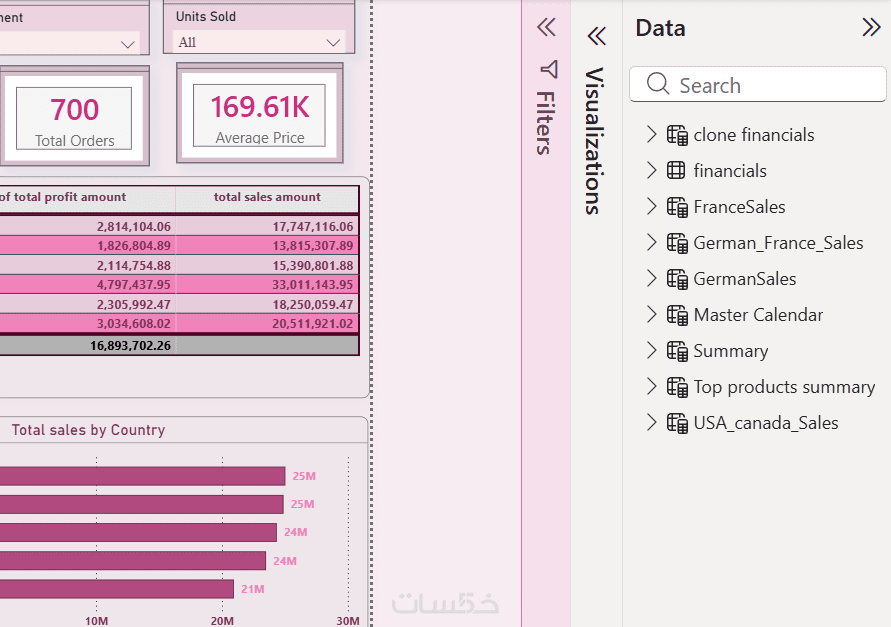Click inside the Data Search field
891x627 pixels.
(757, 85)
